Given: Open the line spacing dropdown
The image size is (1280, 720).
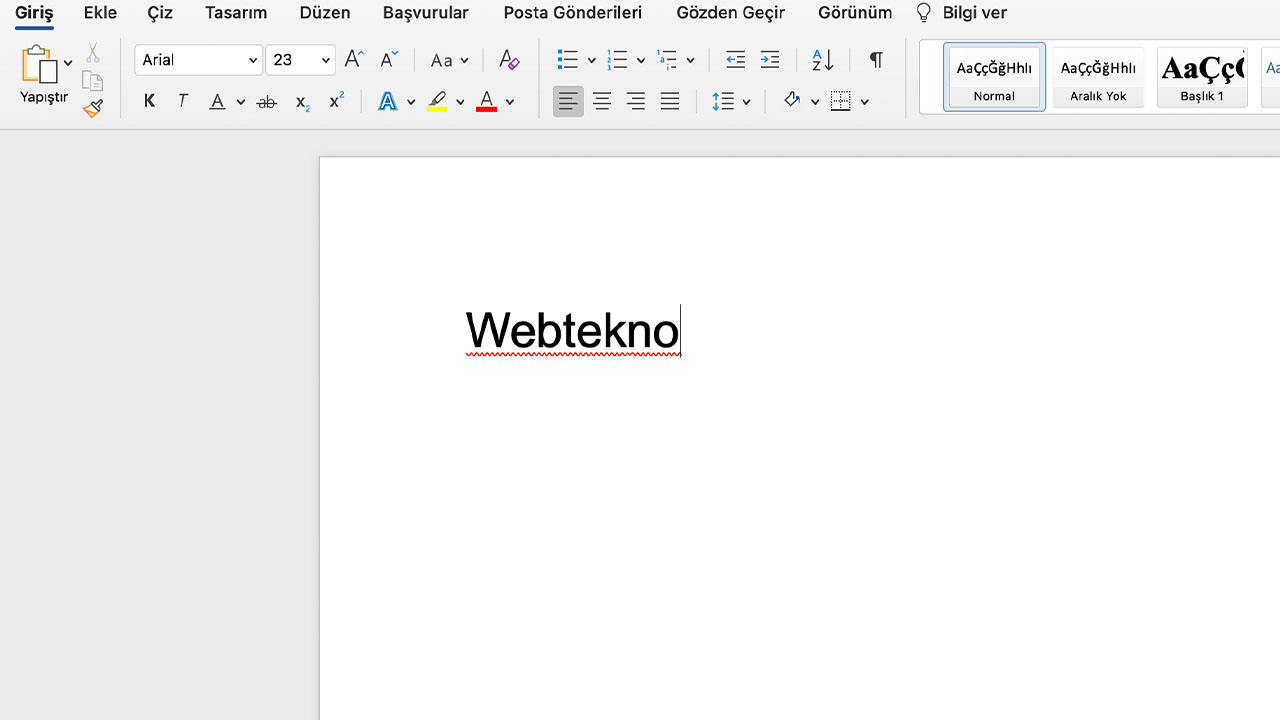Looking at the screenshot, I should [x=746, y=101].
